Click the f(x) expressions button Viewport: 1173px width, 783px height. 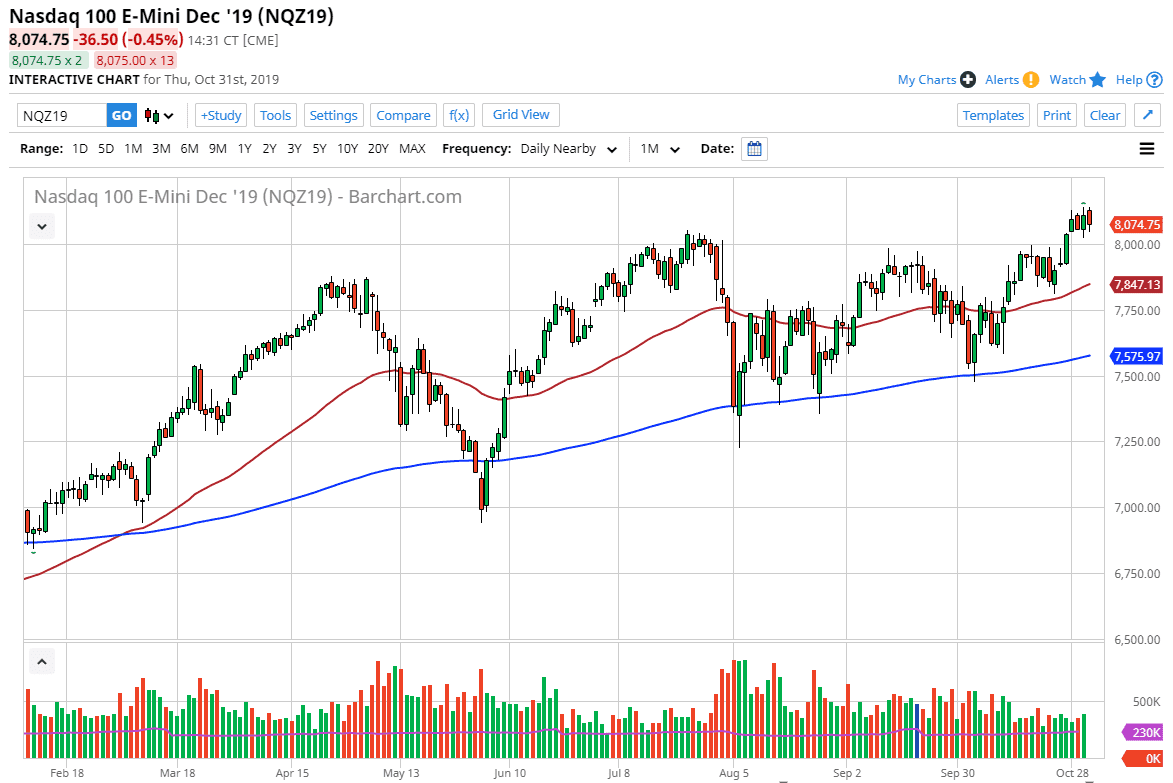pyautogui.click(x=459, y=116)
